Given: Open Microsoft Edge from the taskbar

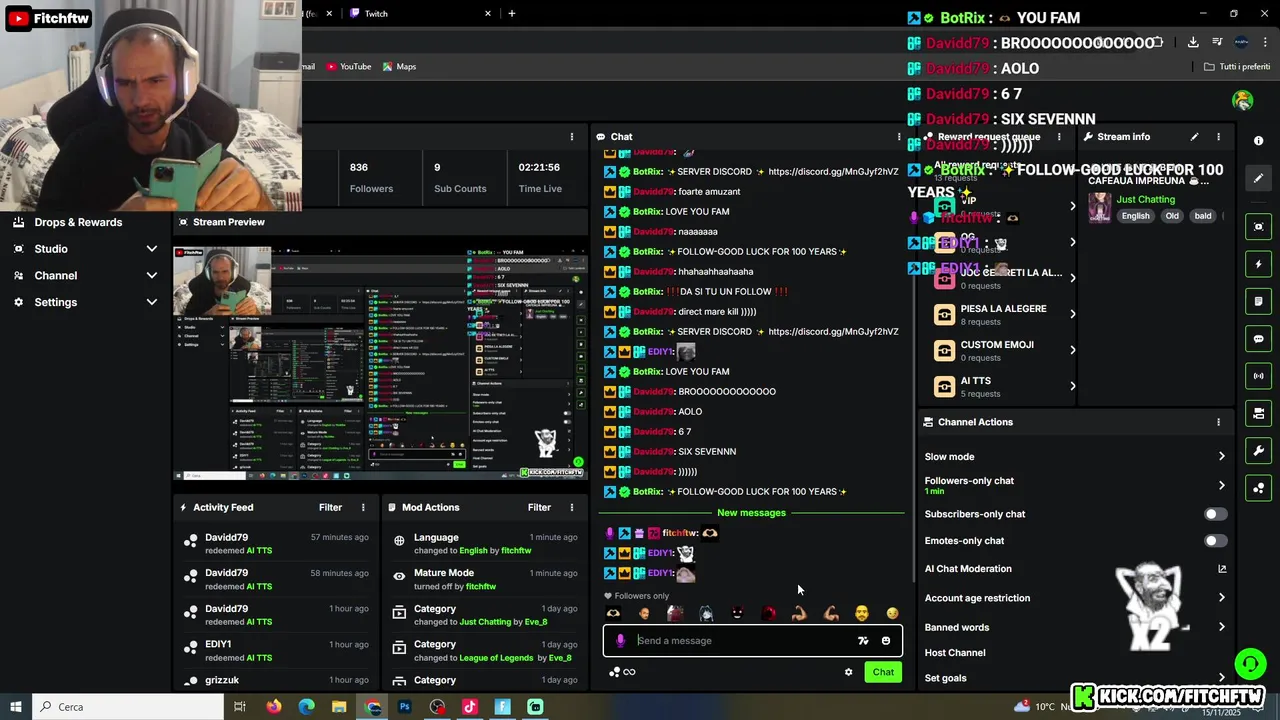Looking at the screenshot, I should coord(306,707).
